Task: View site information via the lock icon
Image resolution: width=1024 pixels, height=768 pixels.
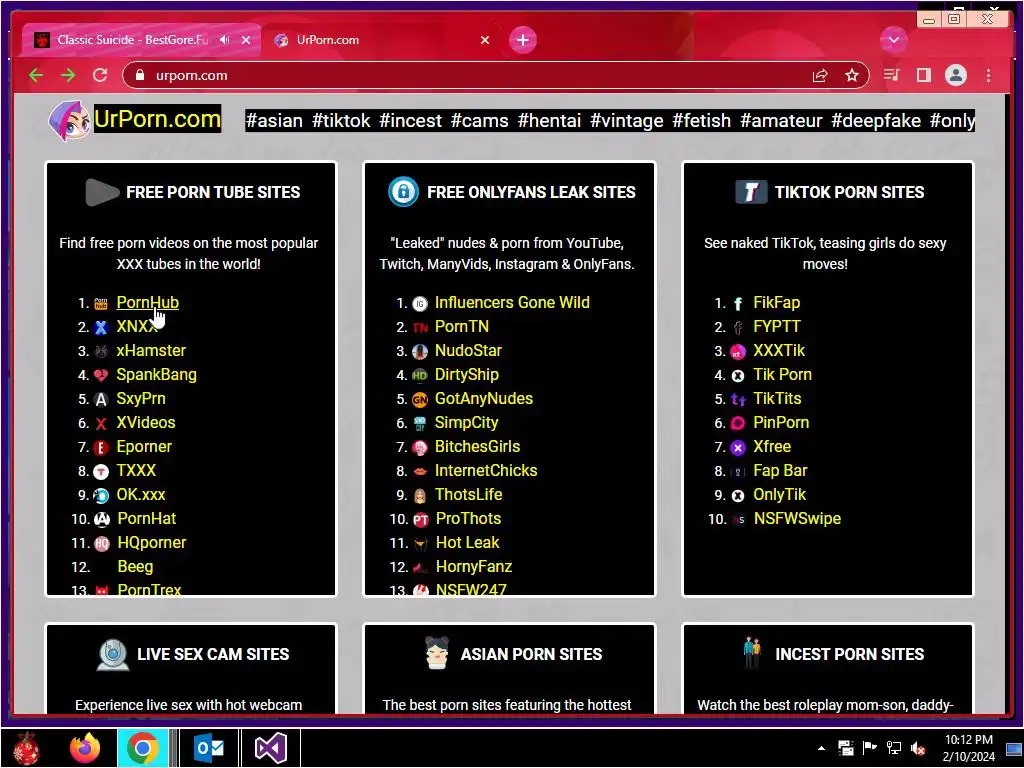Action: (139, 76)
